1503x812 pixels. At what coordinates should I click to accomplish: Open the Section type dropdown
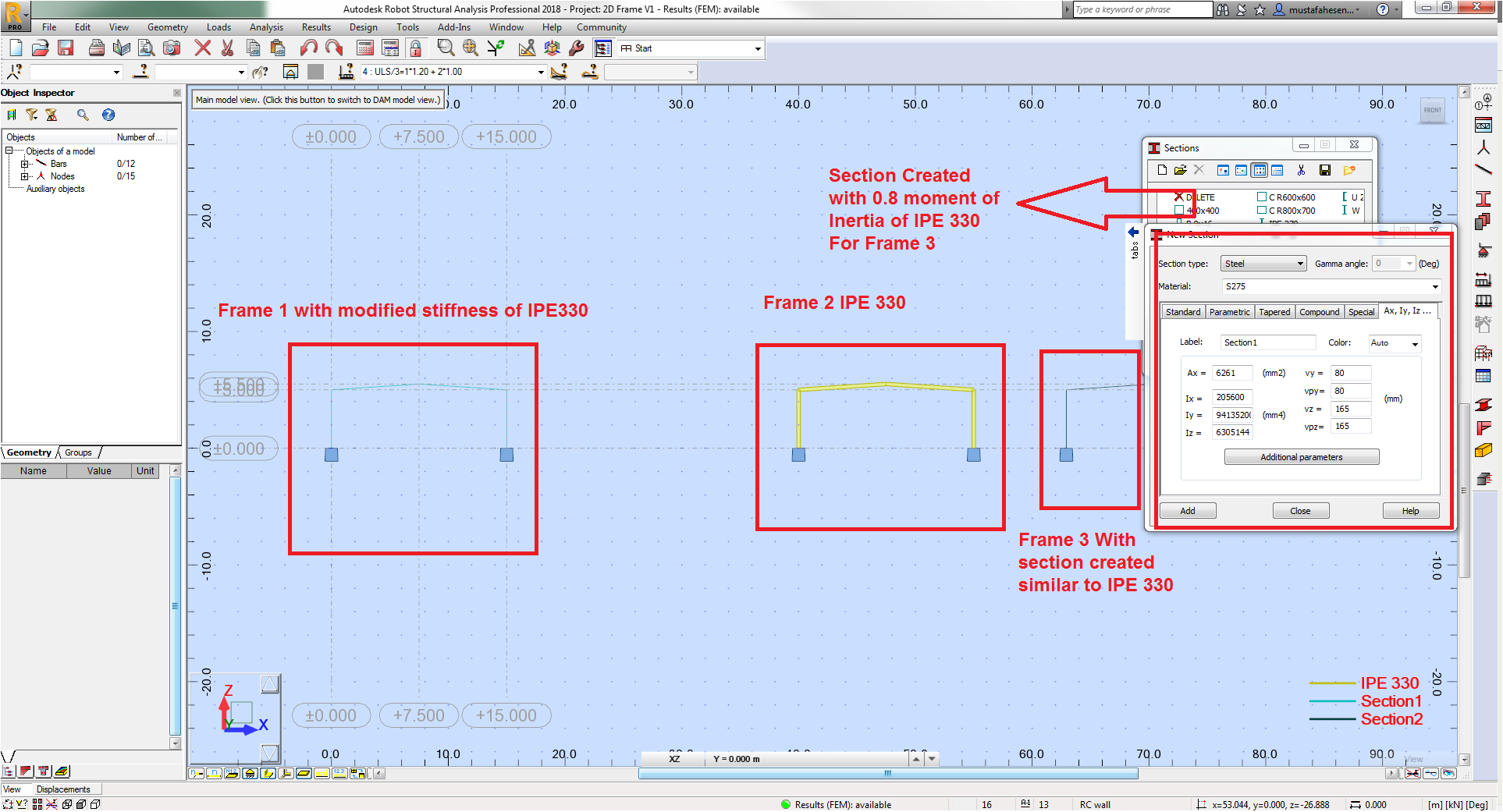tap(1263, 264)
